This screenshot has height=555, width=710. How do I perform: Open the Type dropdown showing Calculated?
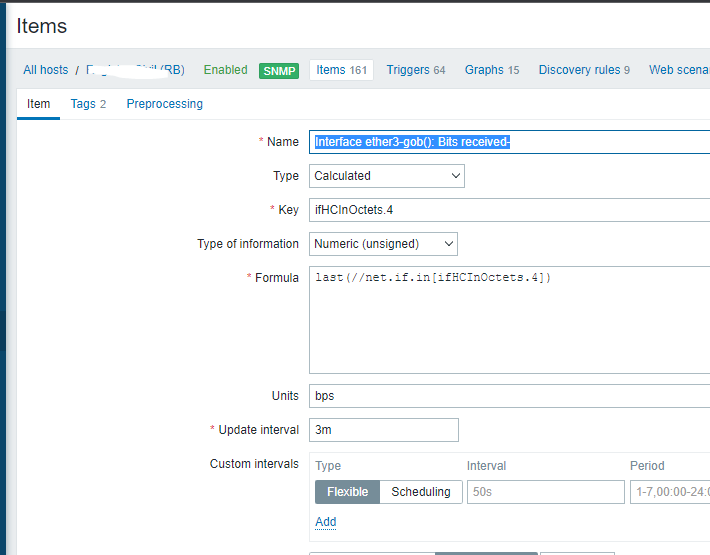(386, 176)
